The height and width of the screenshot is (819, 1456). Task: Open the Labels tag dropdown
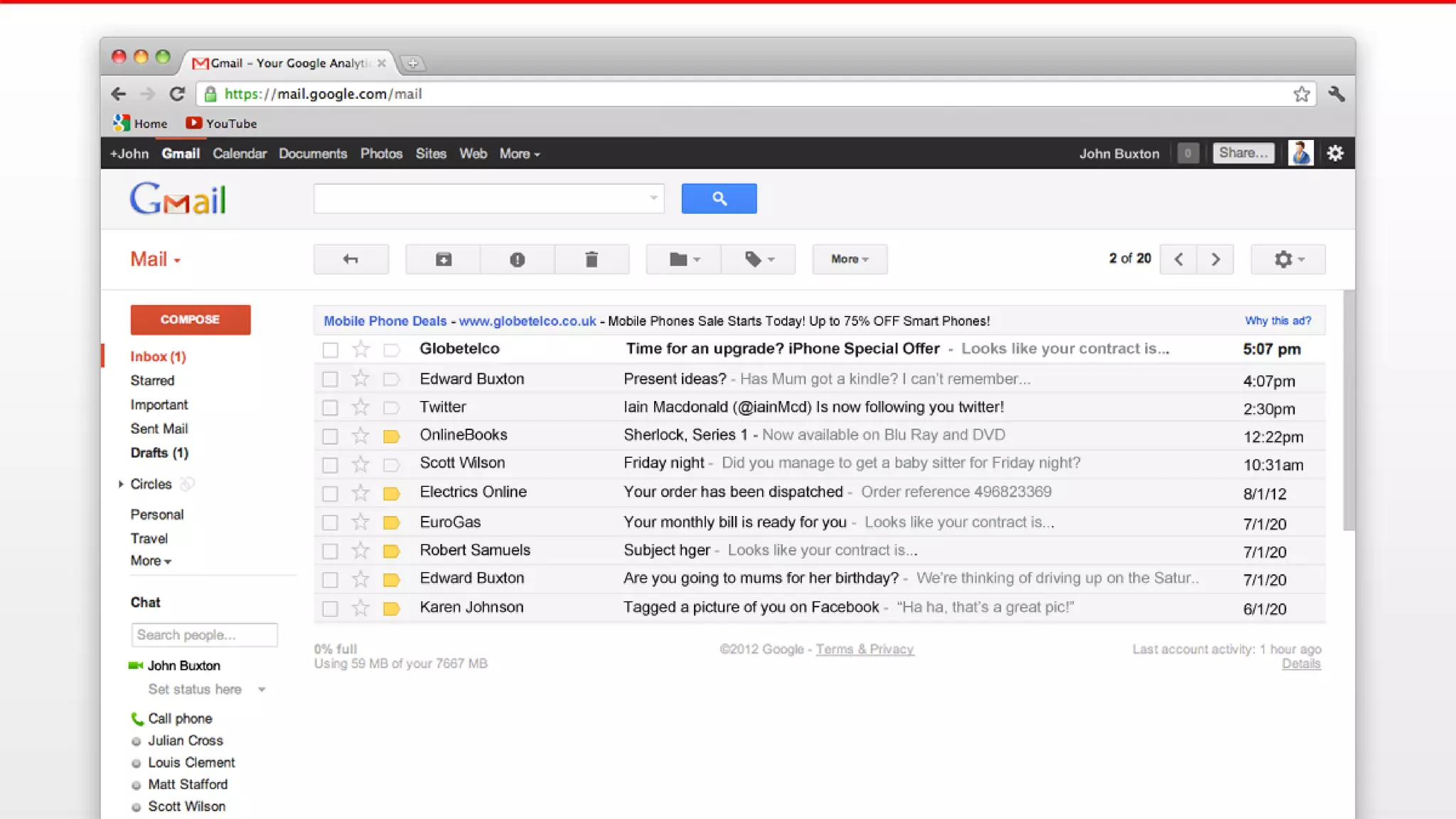[x=758, y=259]
